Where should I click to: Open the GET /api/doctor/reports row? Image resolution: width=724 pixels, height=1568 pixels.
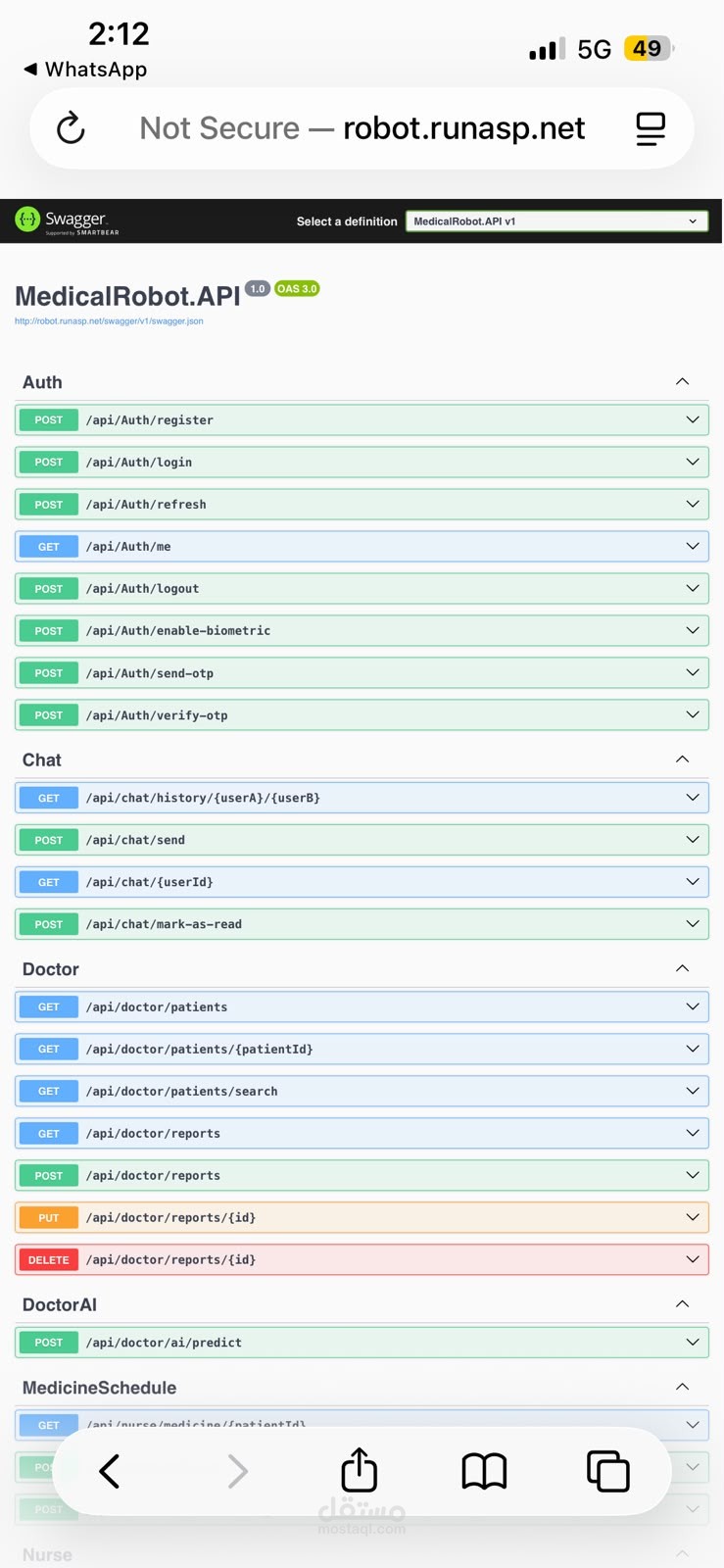click(362, 1134)
